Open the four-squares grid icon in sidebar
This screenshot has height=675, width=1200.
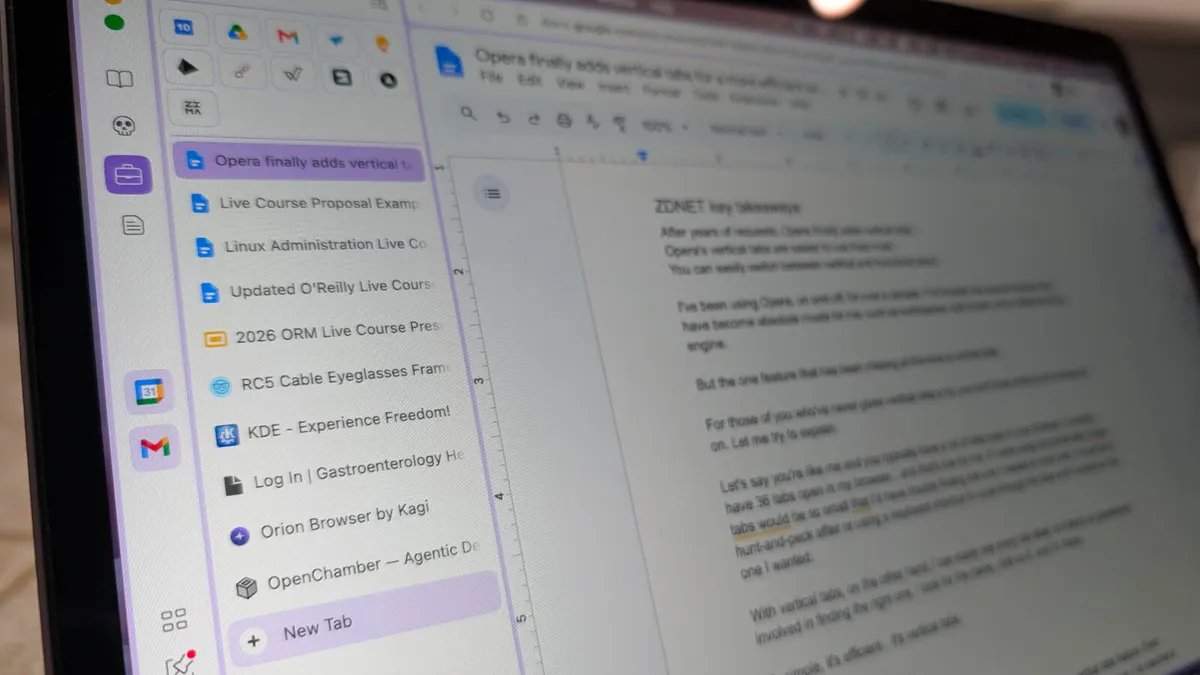(174, 620)
